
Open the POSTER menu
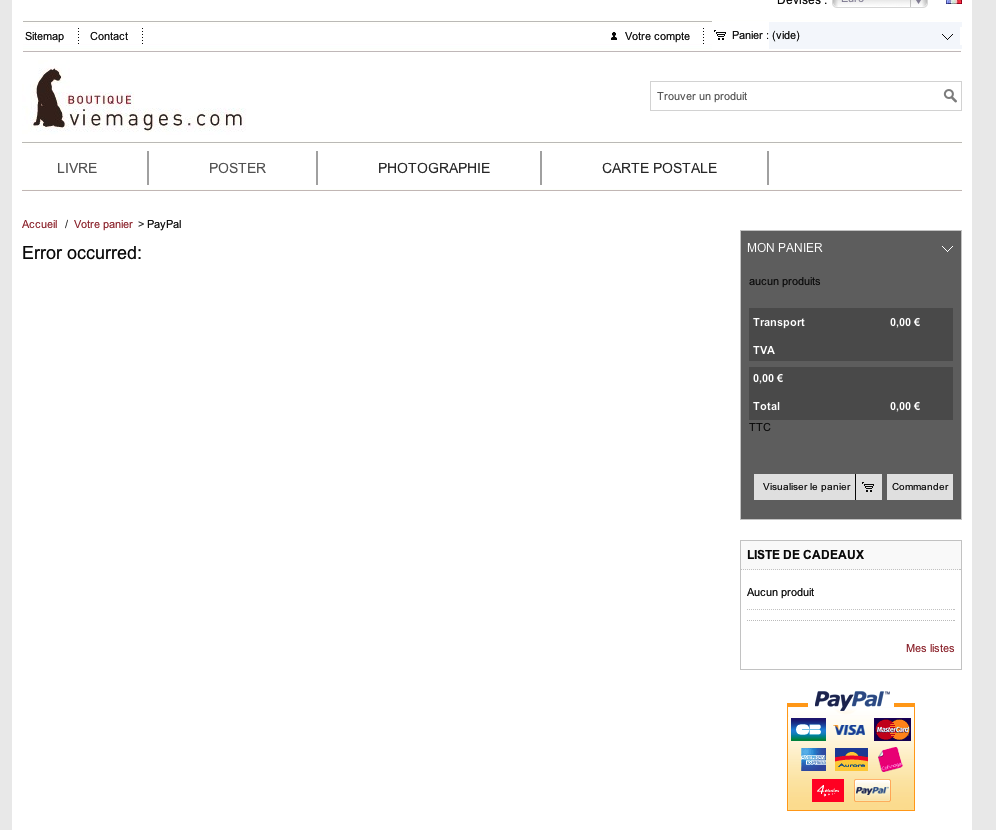pos(238,168)
